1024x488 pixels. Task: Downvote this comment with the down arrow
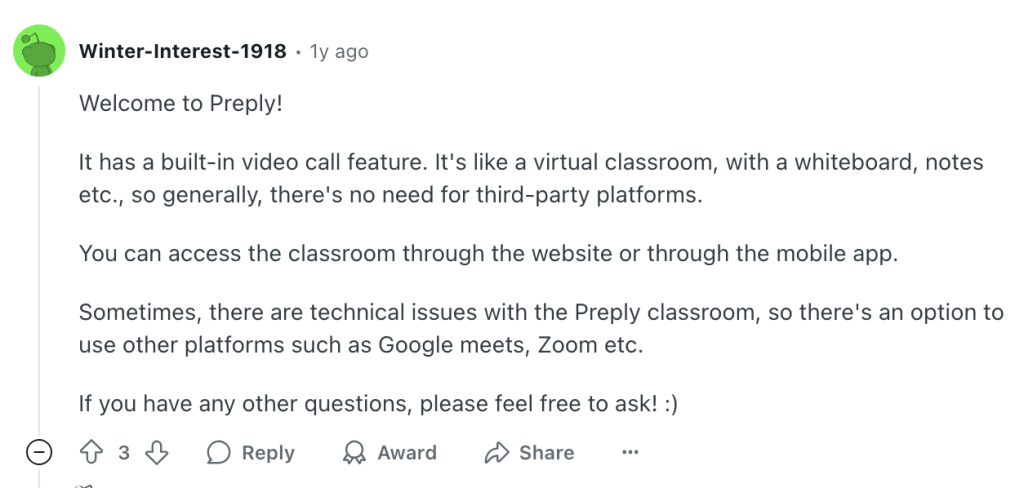[156, 453]
